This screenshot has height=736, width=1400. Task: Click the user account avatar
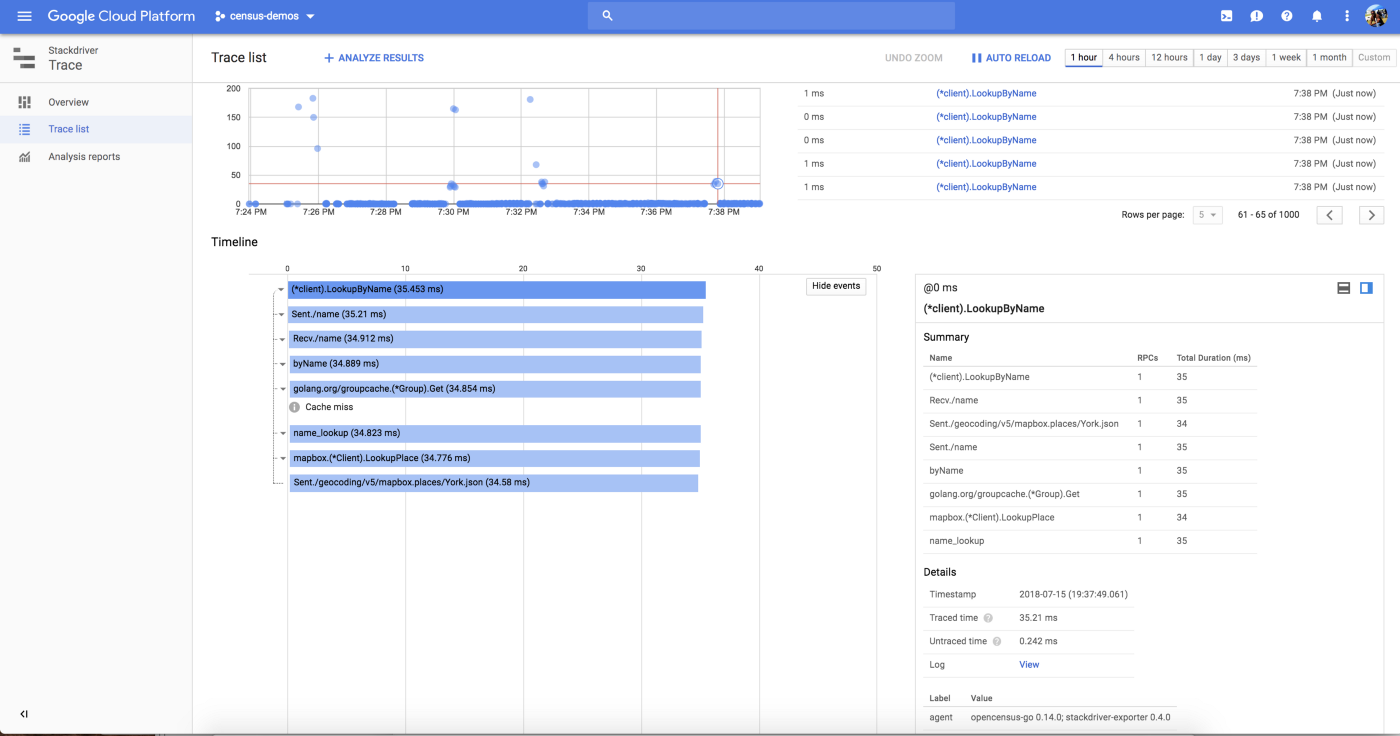[1376, 16]
